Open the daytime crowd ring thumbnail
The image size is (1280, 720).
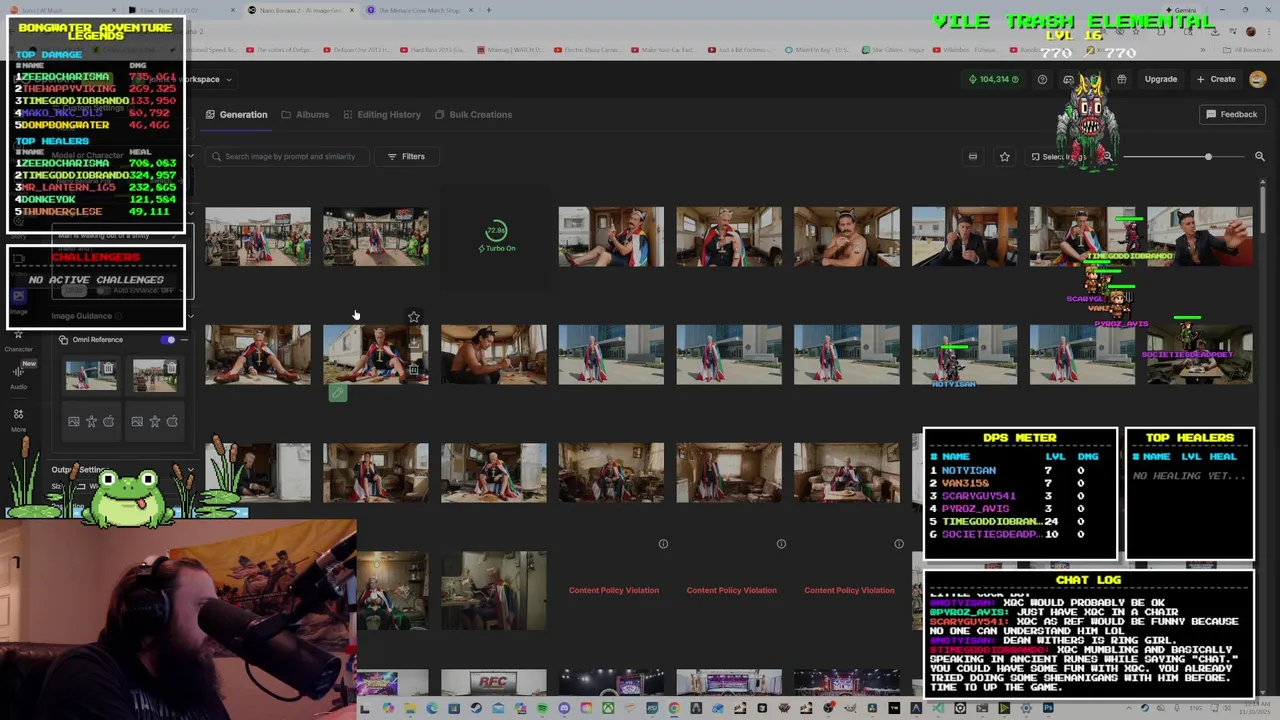point(258,236)
